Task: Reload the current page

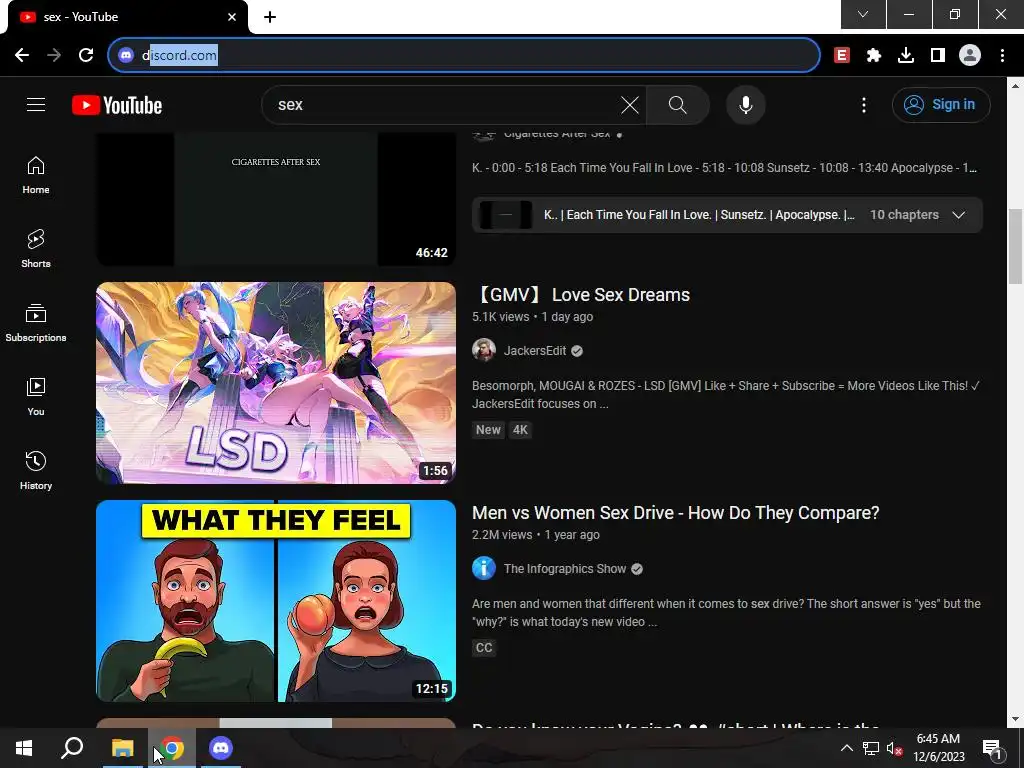Action: pos(86,56)
